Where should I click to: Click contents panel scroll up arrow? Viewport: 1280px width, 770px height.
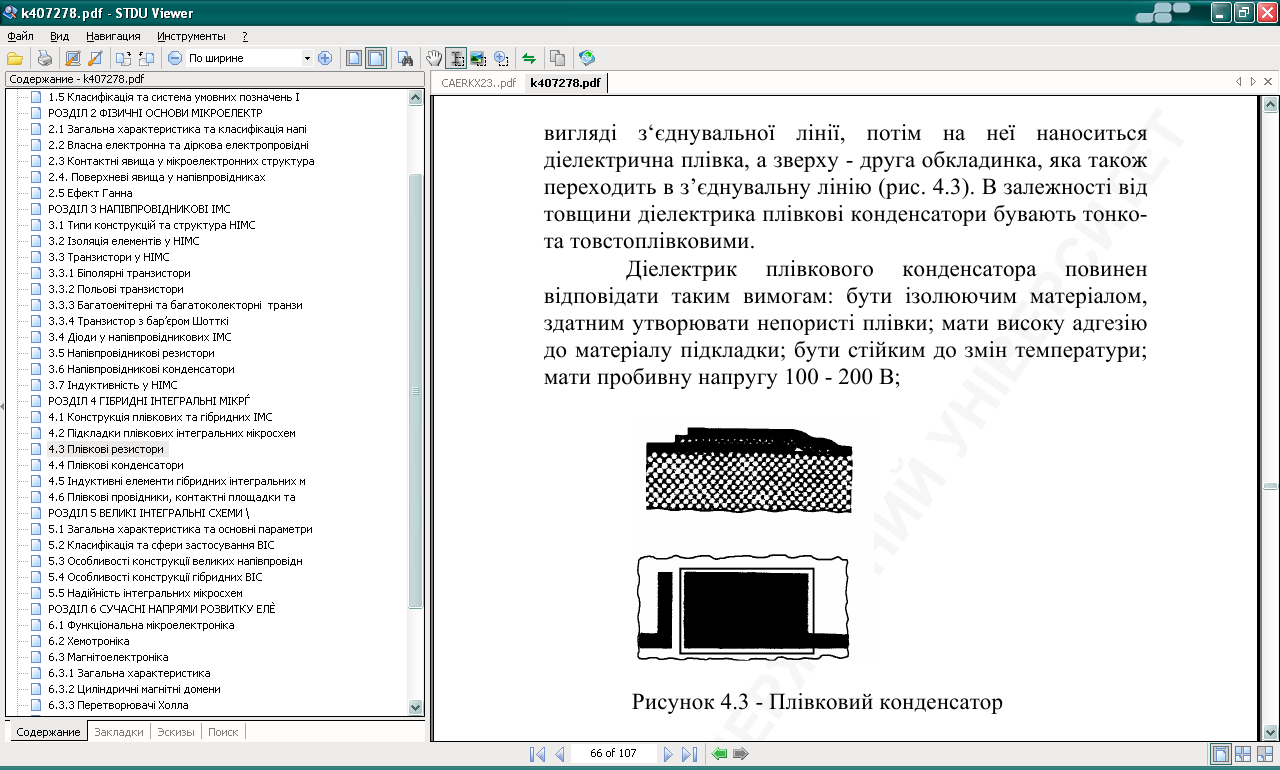click(x=416, y=97)
